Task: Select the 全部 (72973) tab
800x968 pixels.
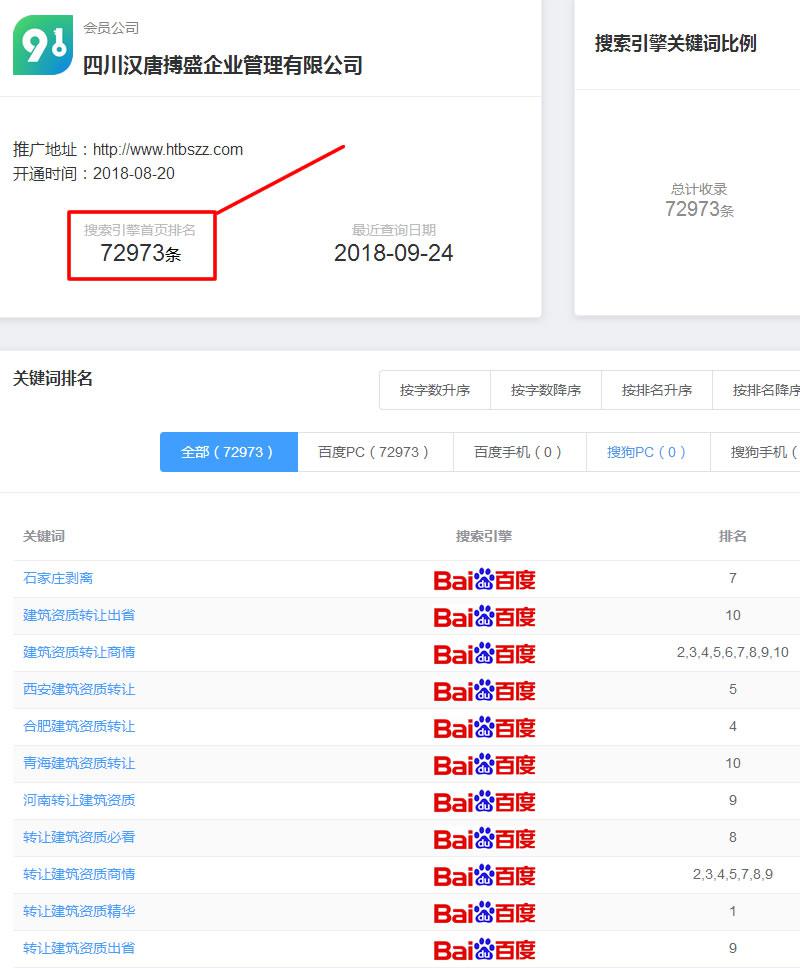Action: coord(229,452)
